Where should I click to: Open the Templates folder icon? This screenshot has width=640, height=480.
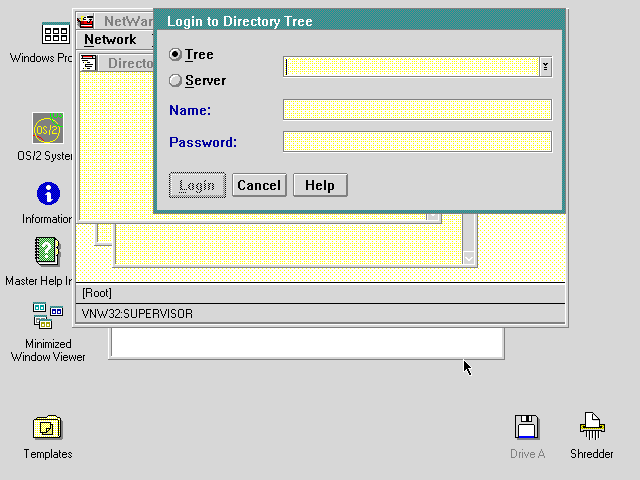coord(47,427)
